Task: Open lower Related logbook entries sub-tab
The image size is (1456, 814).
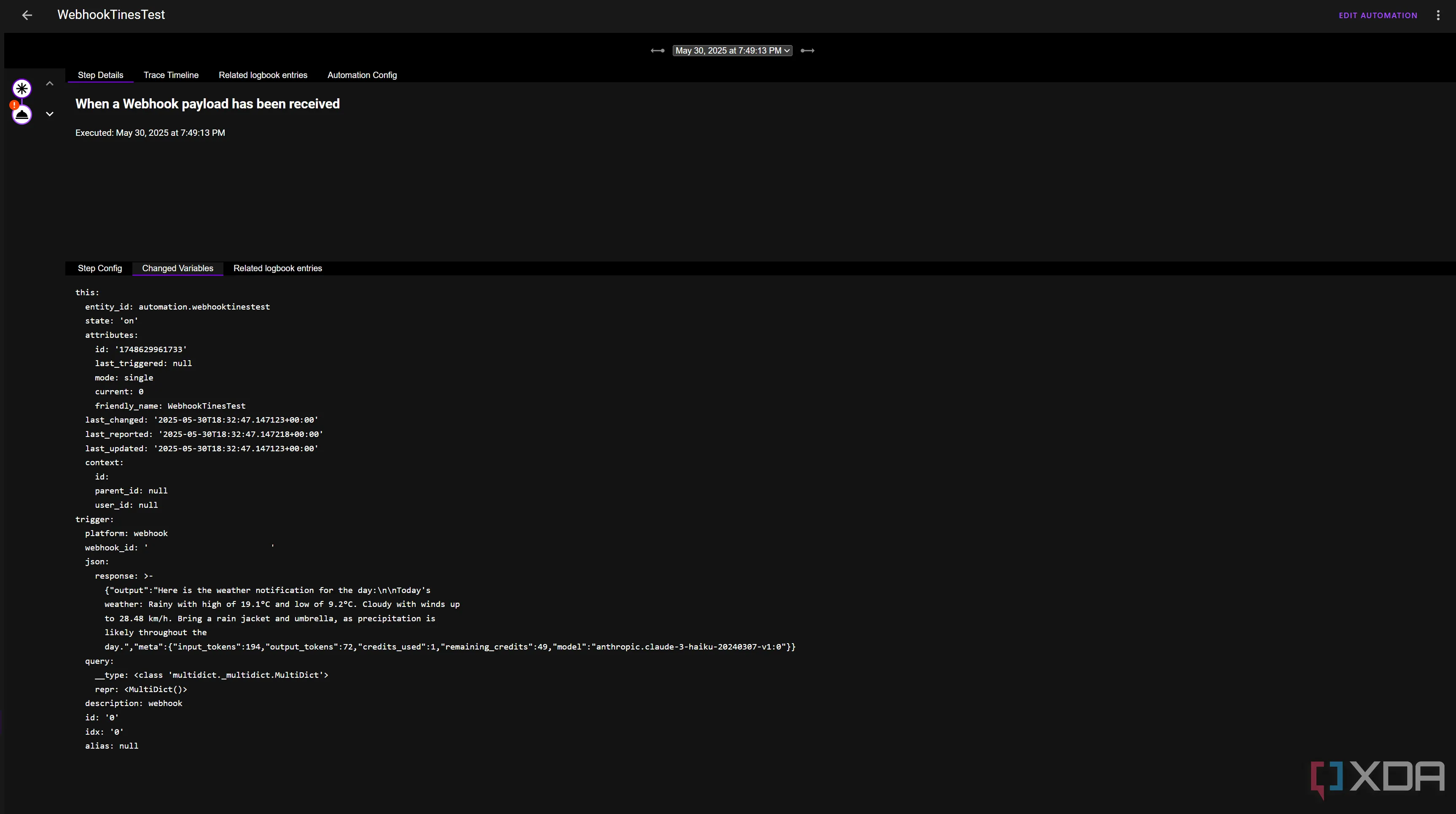Action: coord(277,268)
